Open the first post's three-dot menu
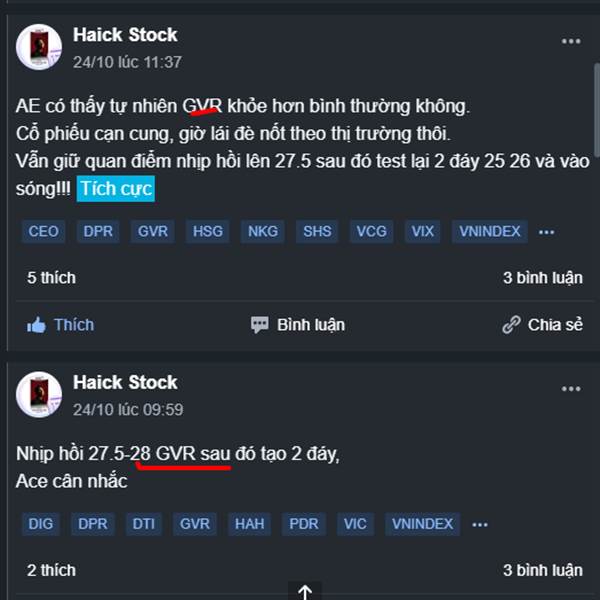The width and height of the screenshot is (600, 600). pyautogui.click(x=571, y=42)
